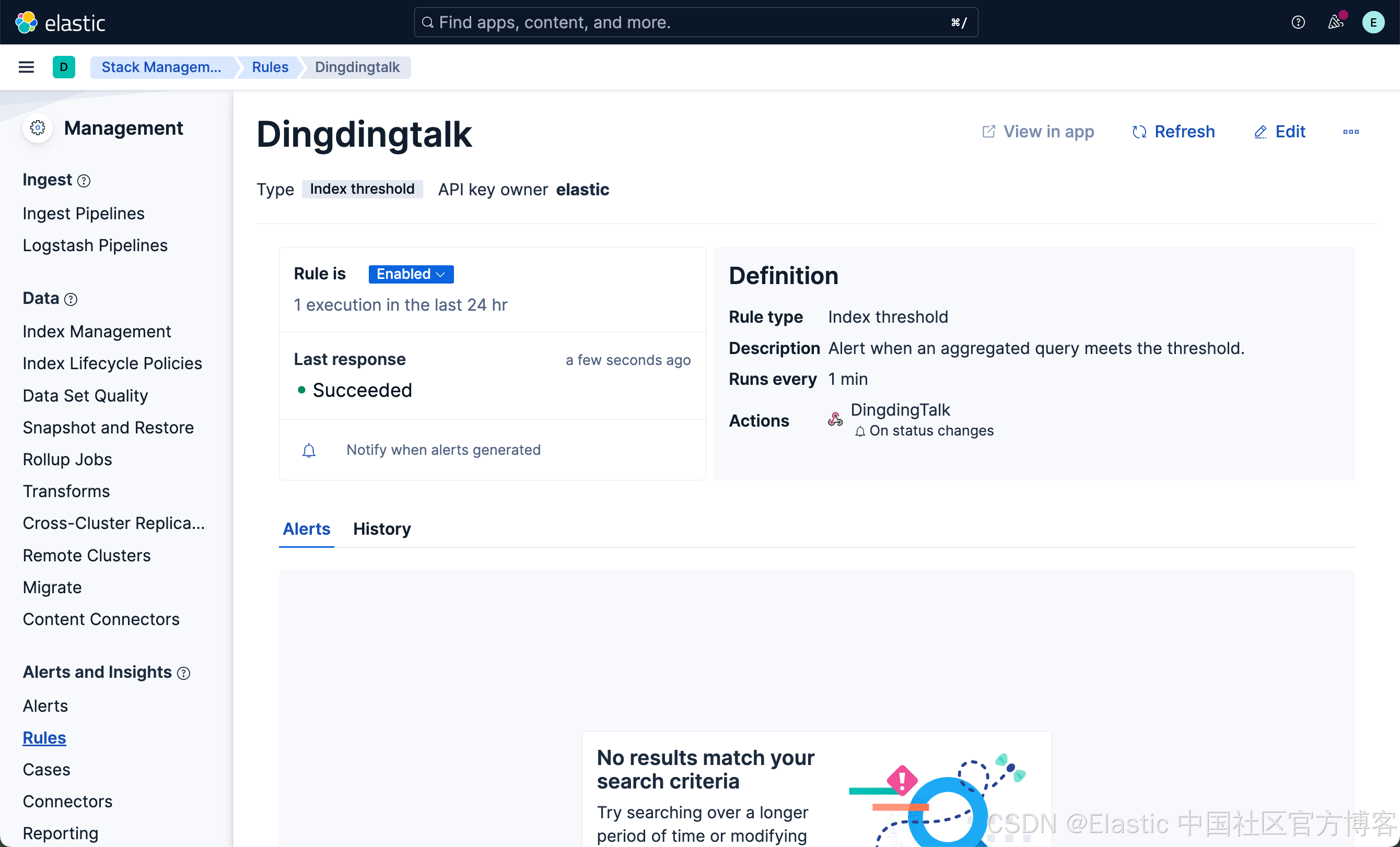This screenshot has width=1400, height=847.
Task: Open Rollup Jobs page
Action: point(67,459)
